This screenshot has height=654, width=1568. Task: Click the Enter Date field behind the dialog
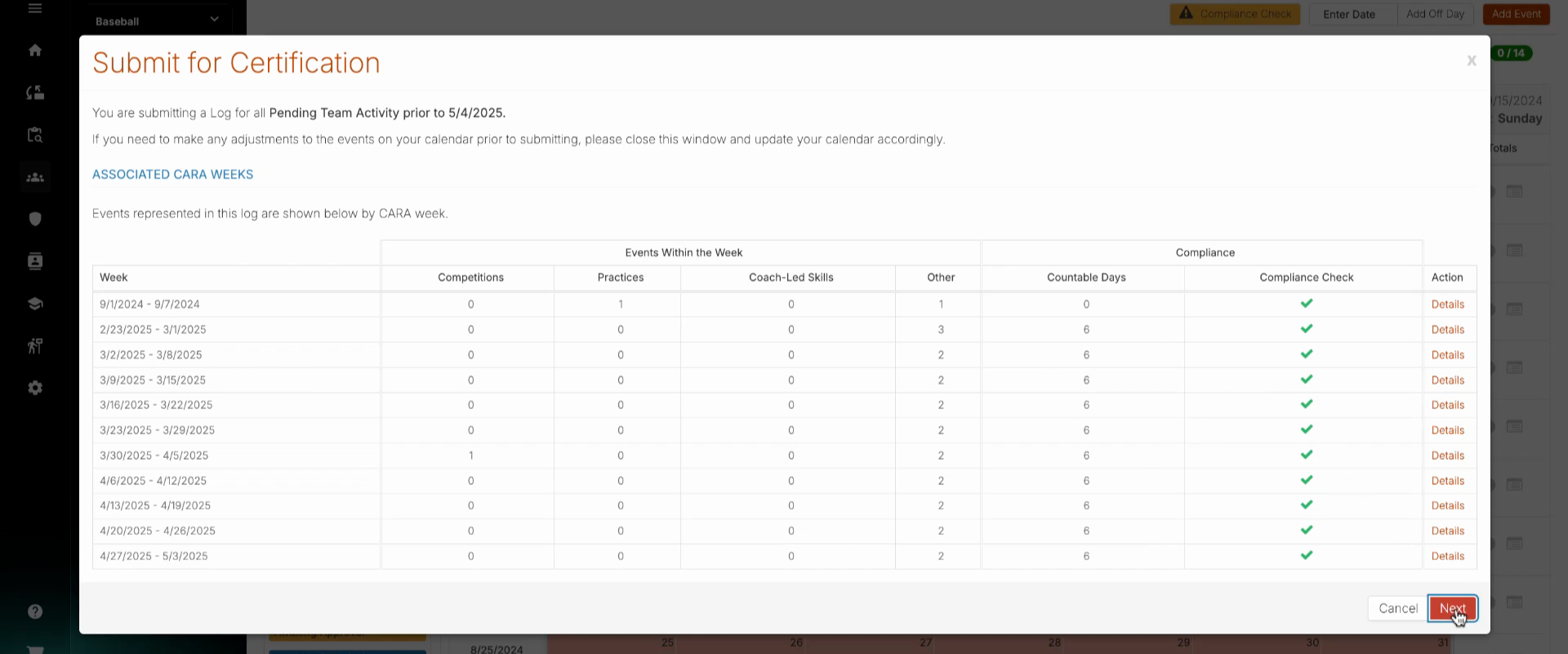click(x=1352, y=14)
